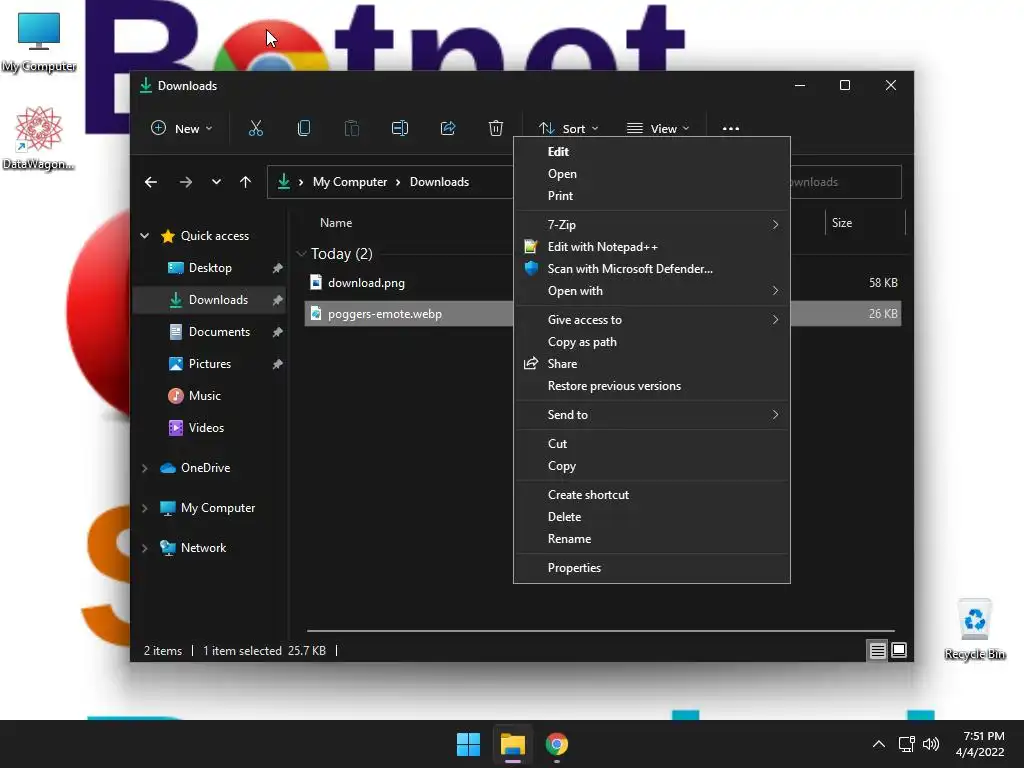Screen dimensions: 1024x768
Task: Click File Explorer in the taskbar
Action: click(x=513, y=744)
